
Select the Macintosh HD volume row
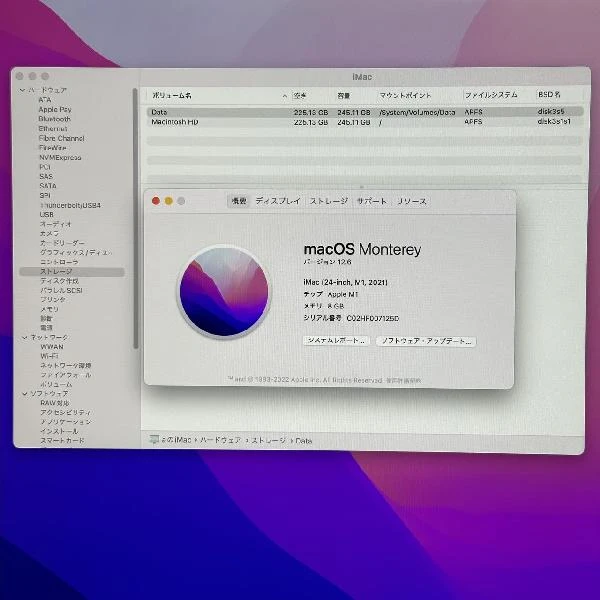pyautogui.click(x=365, y=122)
